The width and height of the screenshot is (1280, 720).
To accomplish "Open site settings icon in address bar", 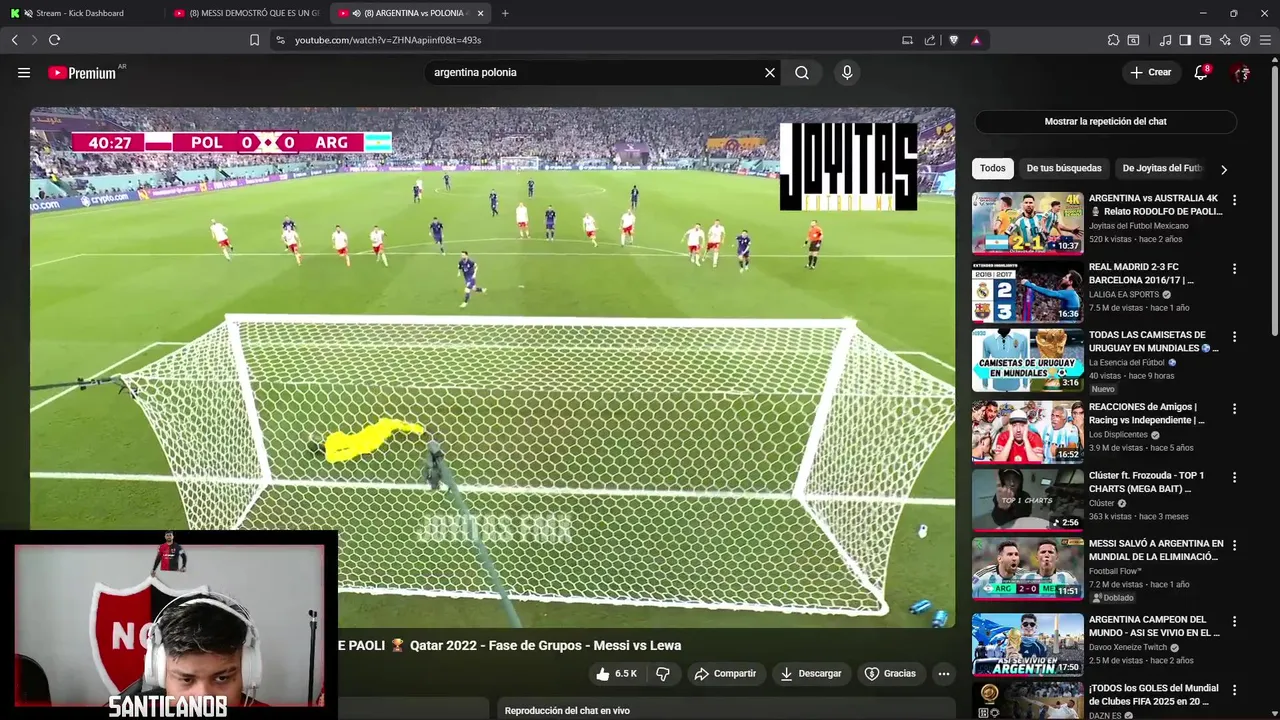I will (x=280, y=40).
